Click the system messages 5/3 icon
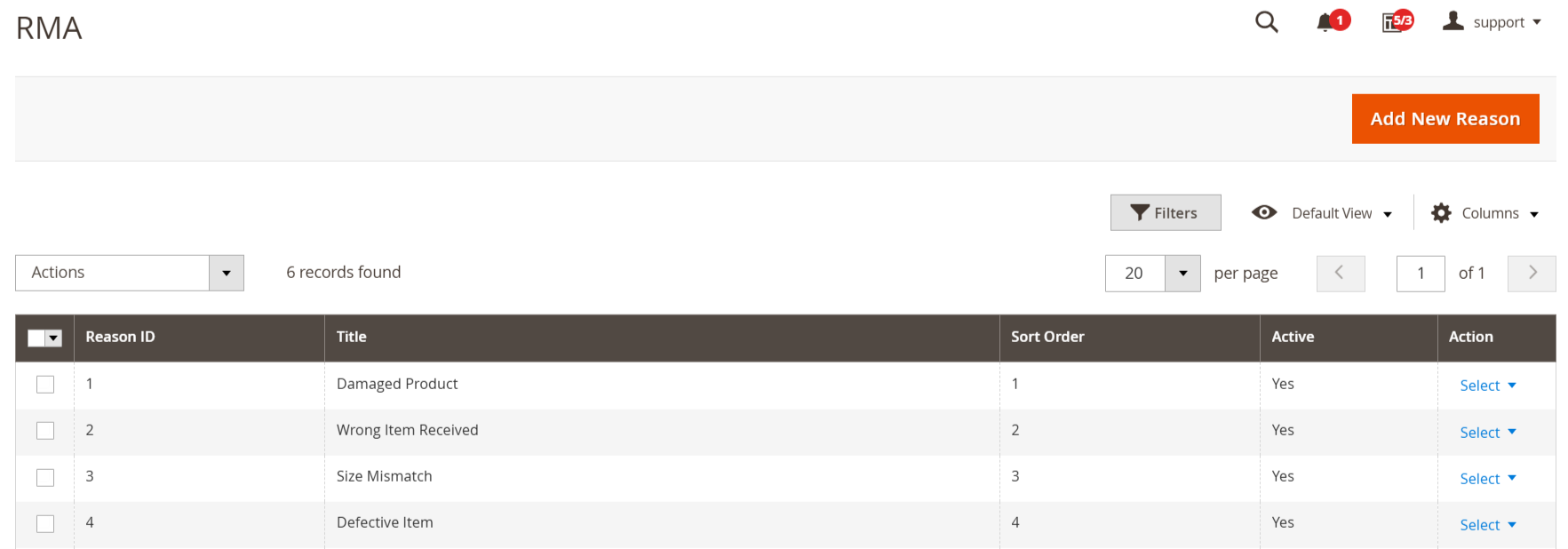The image size is (1568, 549). (x=1394, y=22)
